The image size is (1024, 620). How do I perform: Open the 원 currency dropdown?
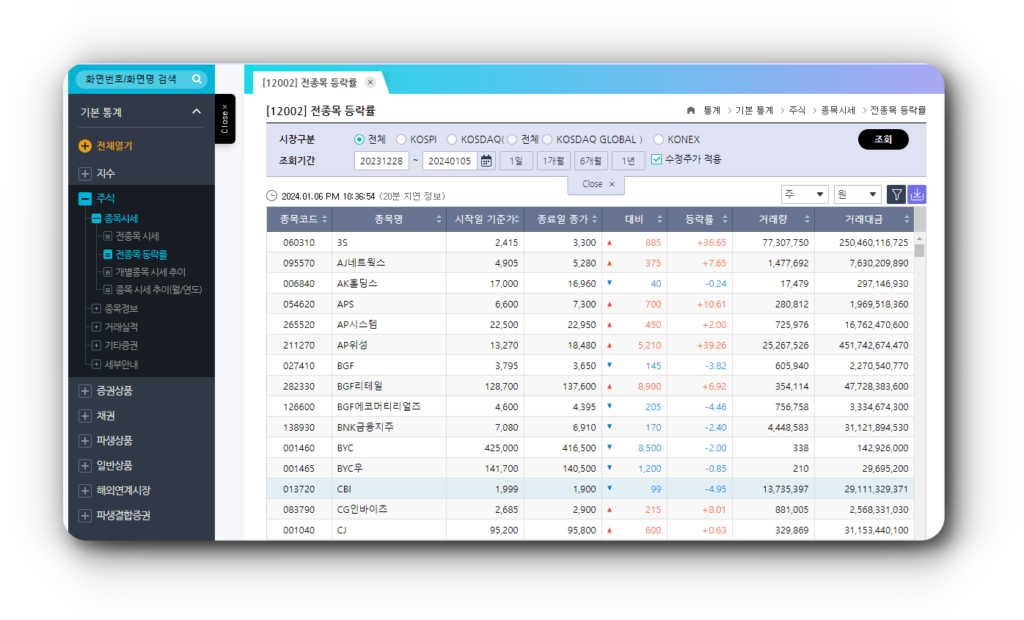(857, 195)
